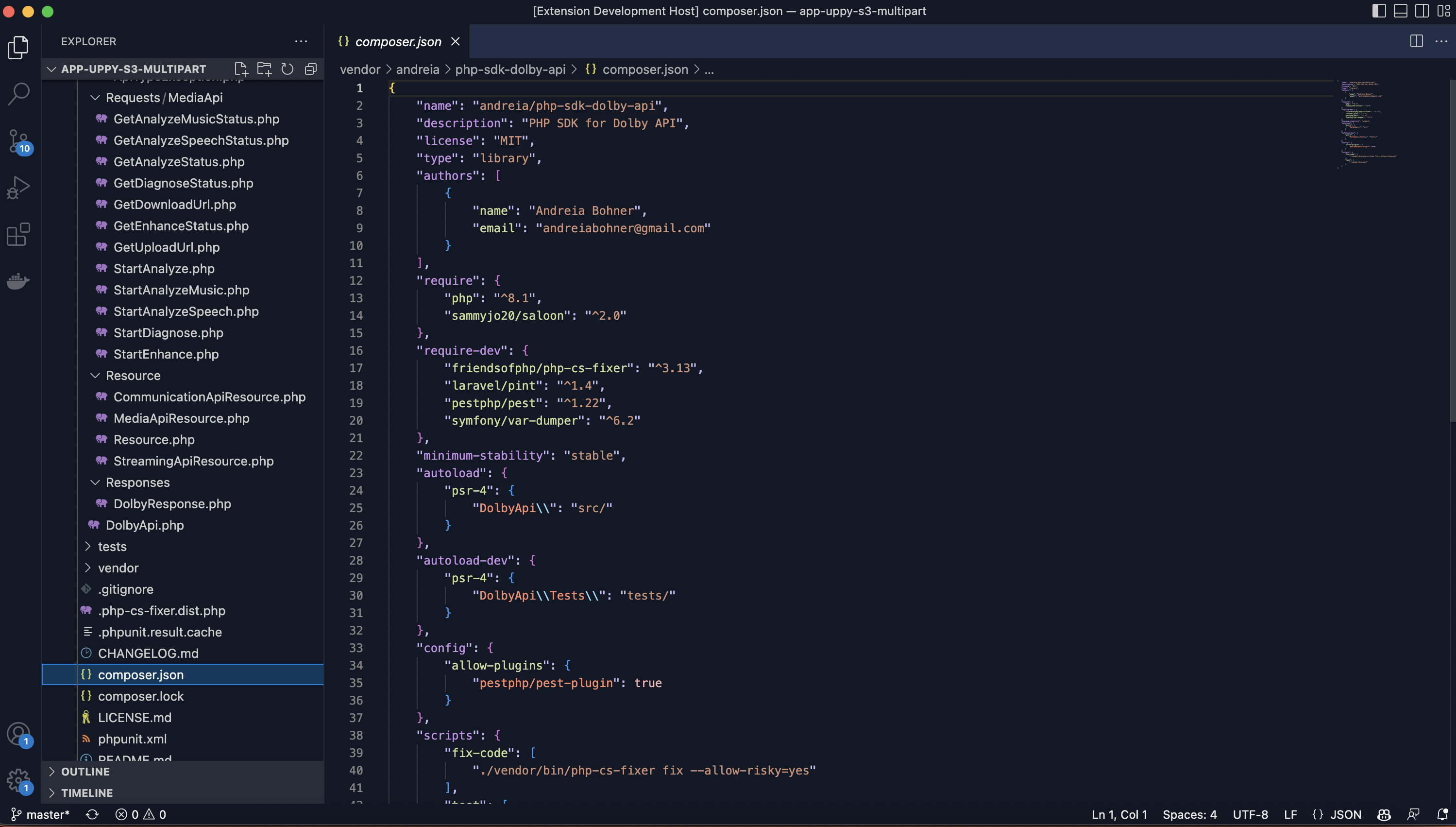1456x827 pixels.
Task: Split the editor to the right
Action: pos(1416,41)
